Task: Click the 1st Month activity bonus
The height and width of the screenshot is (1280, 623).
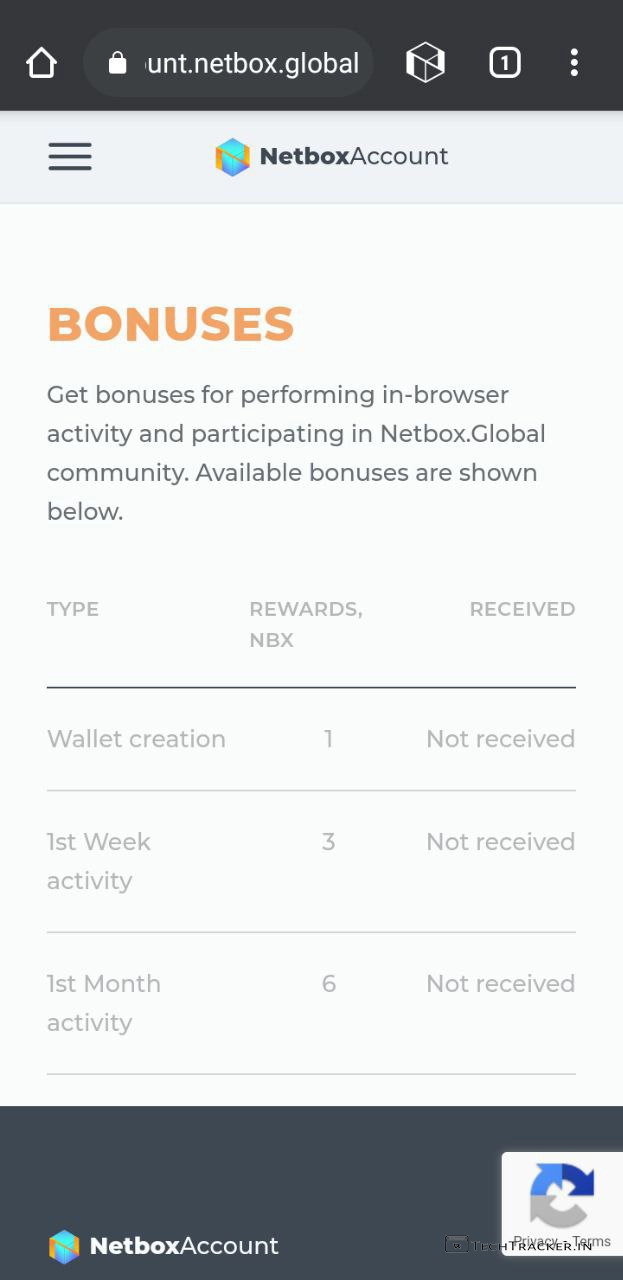Action: click(103, 1002)
